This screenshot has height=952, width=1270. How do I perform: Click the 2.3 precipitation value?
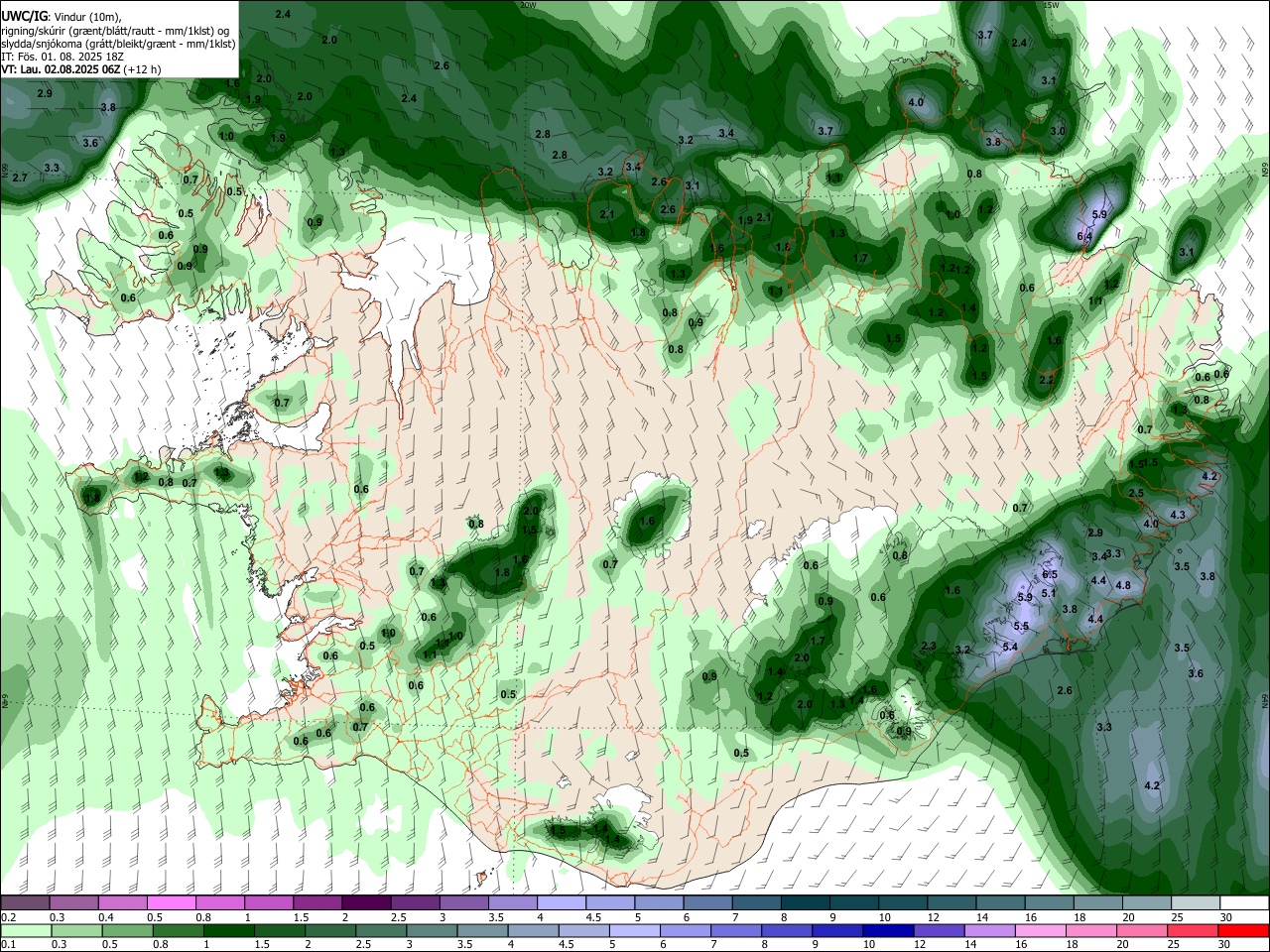(929, 646)
